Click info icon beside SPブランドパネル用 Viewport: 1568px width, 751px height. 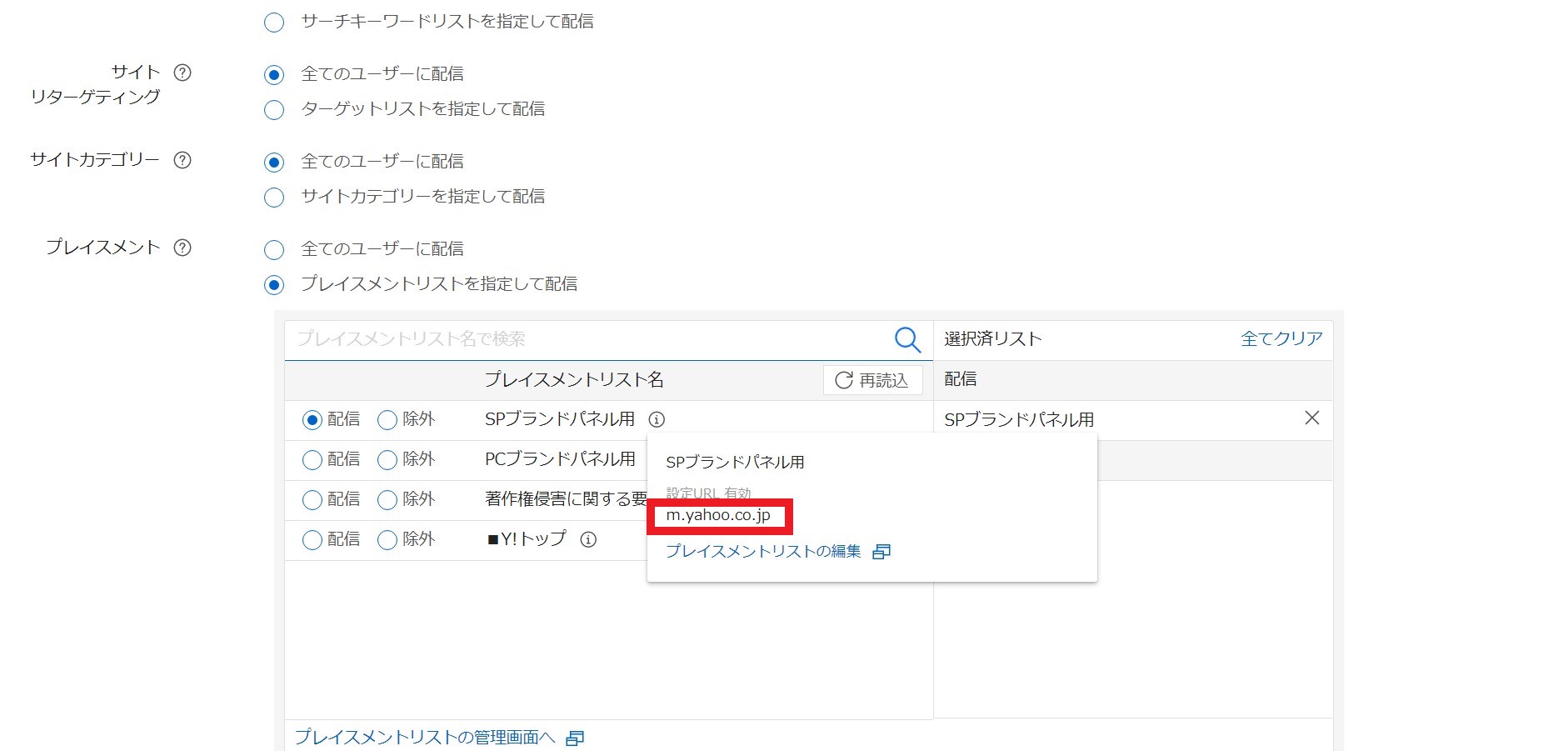(x=657, y=419)
